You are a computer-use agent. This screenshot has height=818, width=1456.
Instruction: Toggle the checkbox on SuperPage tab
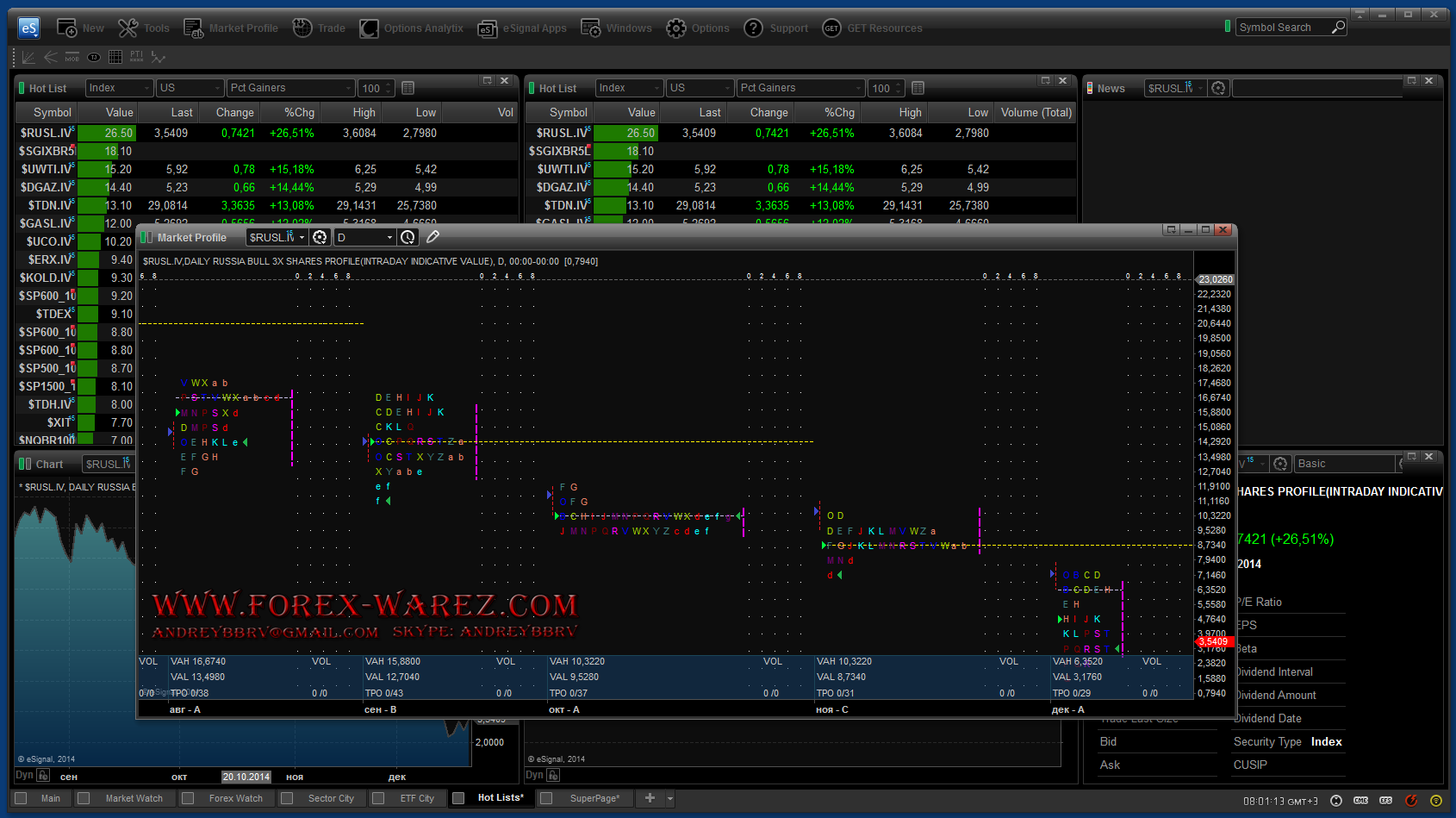coord(546,798)
